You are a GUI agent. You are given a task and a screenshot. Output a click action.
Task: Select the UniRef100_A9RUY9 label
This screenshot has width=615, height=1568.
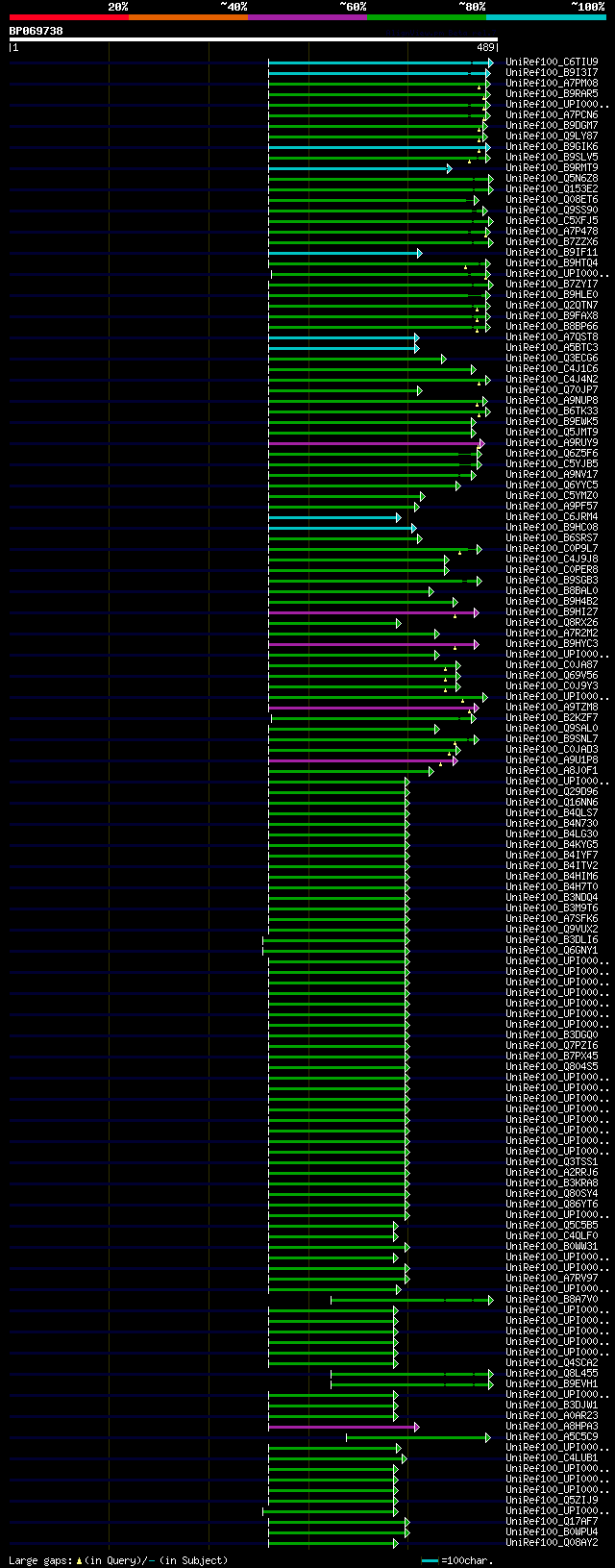552,443
